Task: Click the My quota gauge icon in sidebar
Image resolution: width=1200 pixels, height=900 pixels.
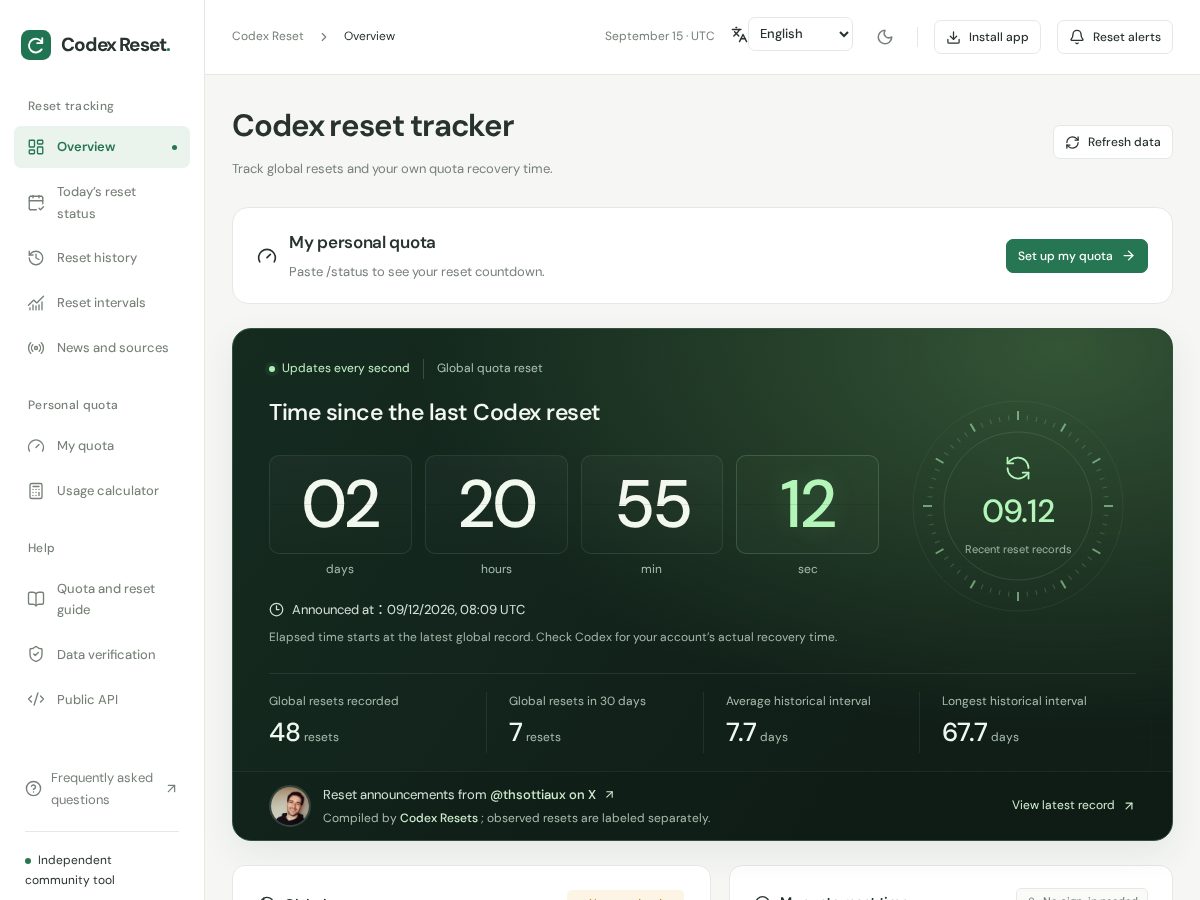Action: [36, 446]
